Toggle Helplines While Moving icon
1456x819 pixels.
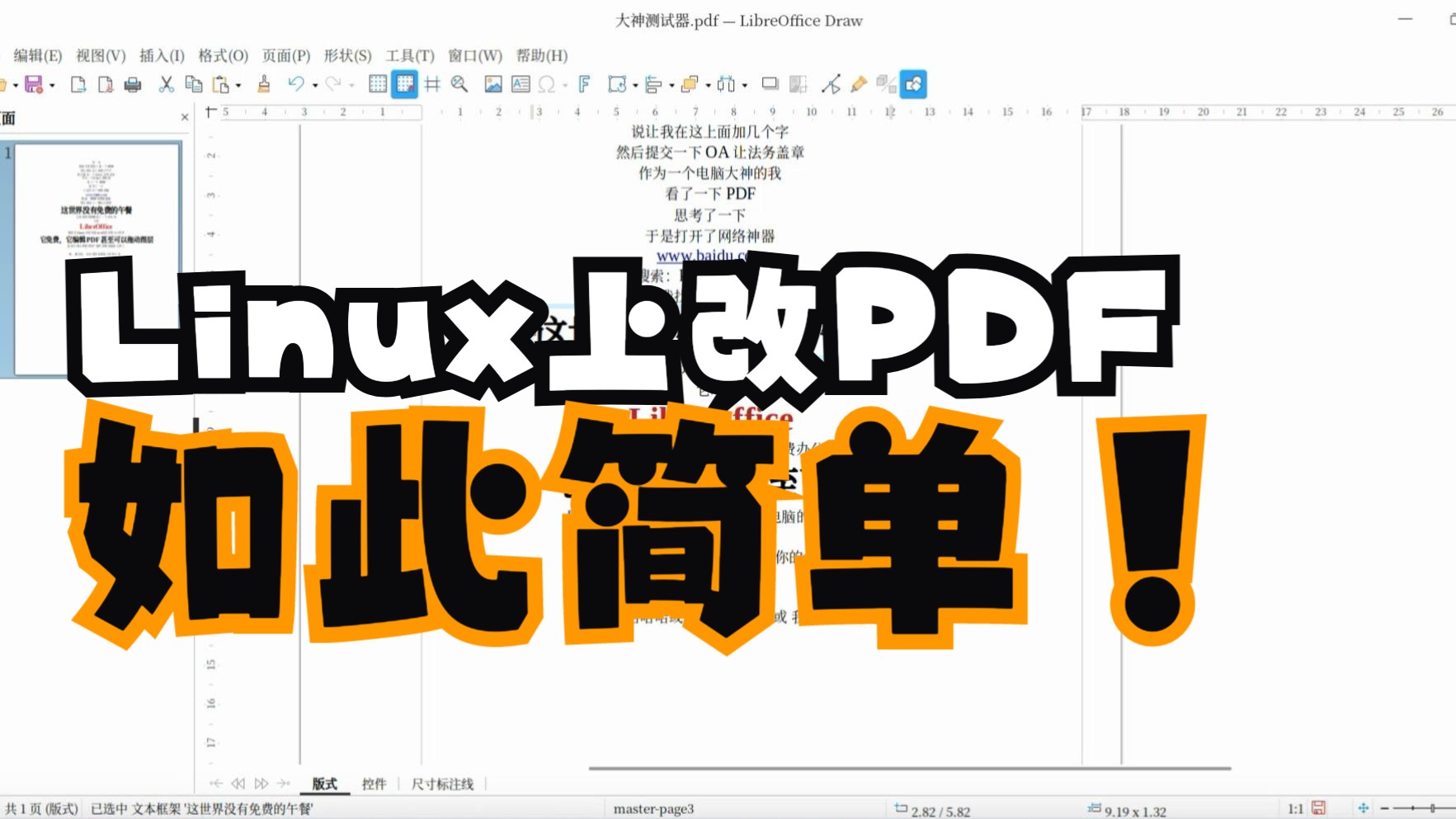(x=432, y=84)
